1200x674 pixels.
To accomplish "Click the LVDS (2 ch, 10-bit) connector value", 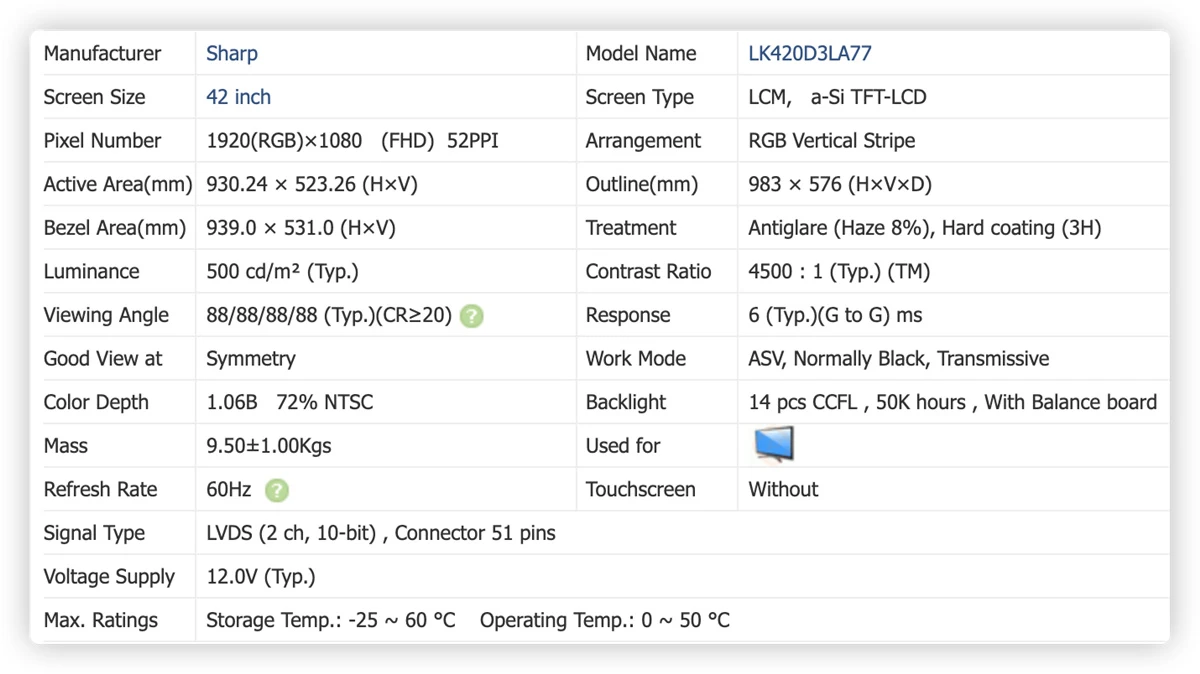I will tap(381, 533).
